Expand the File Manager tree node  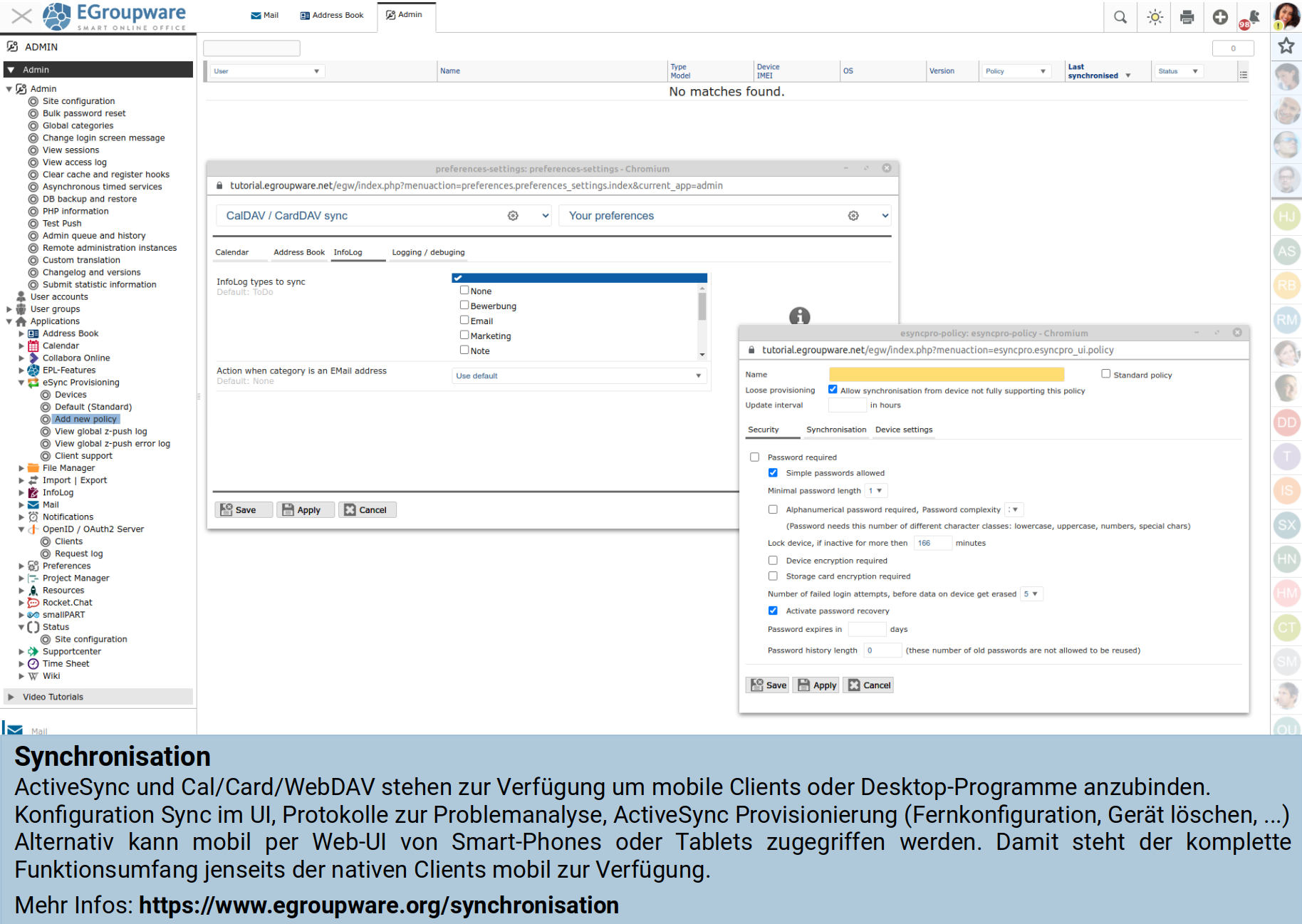21,468
